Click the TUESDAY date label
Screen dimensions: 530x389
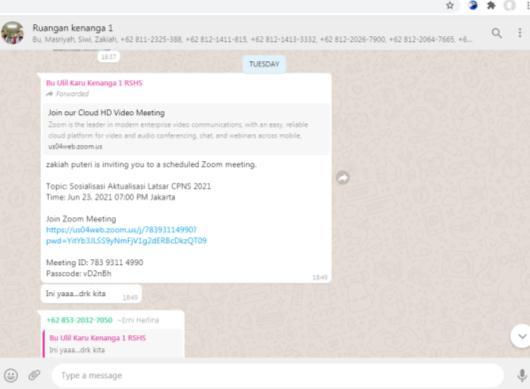point(264,64)
